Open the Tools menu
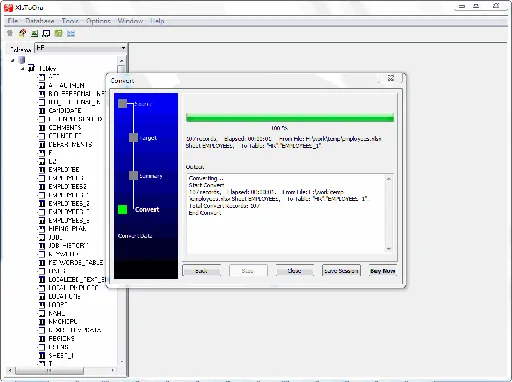 pyautogui.click(x=70, y=21)
